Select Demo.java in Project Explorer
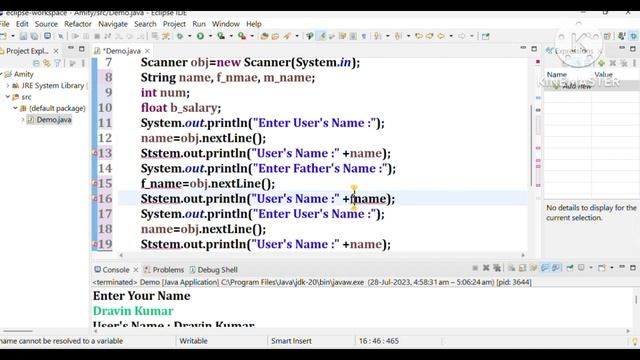640x360 pixels. tap(53, 120)
